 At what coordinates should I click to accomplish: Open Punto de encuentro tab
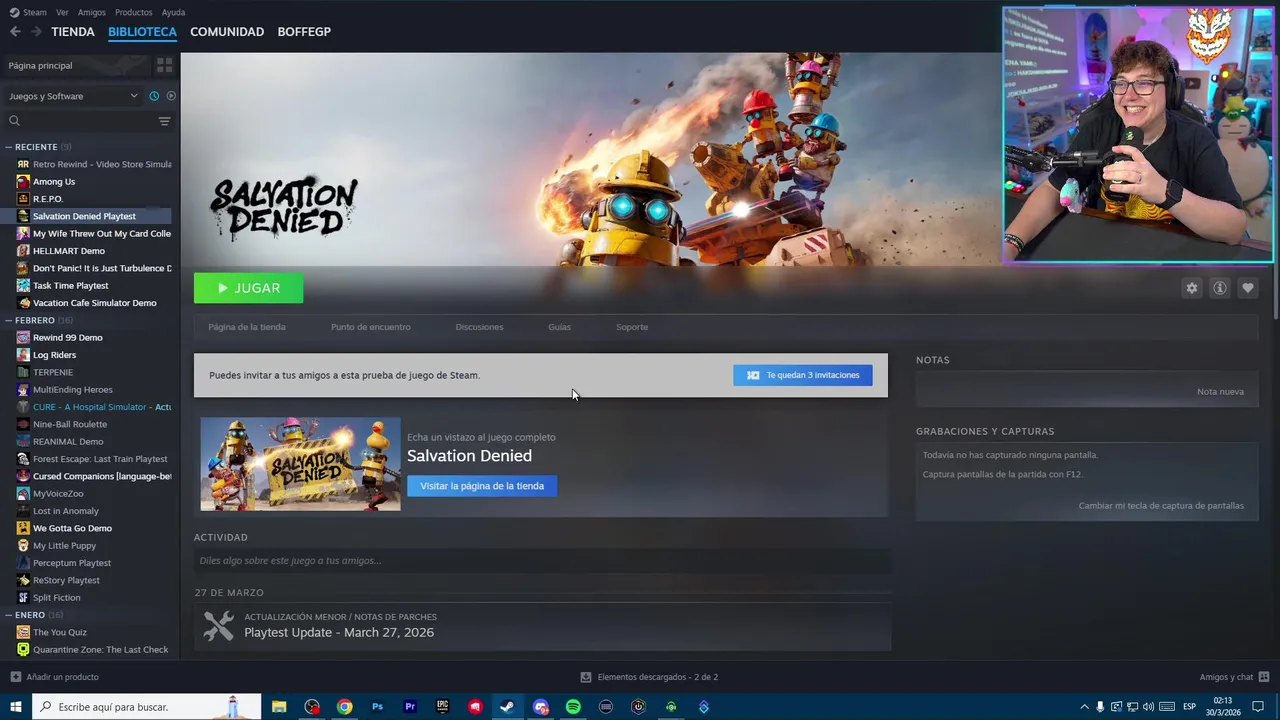[x=370, y=327]
